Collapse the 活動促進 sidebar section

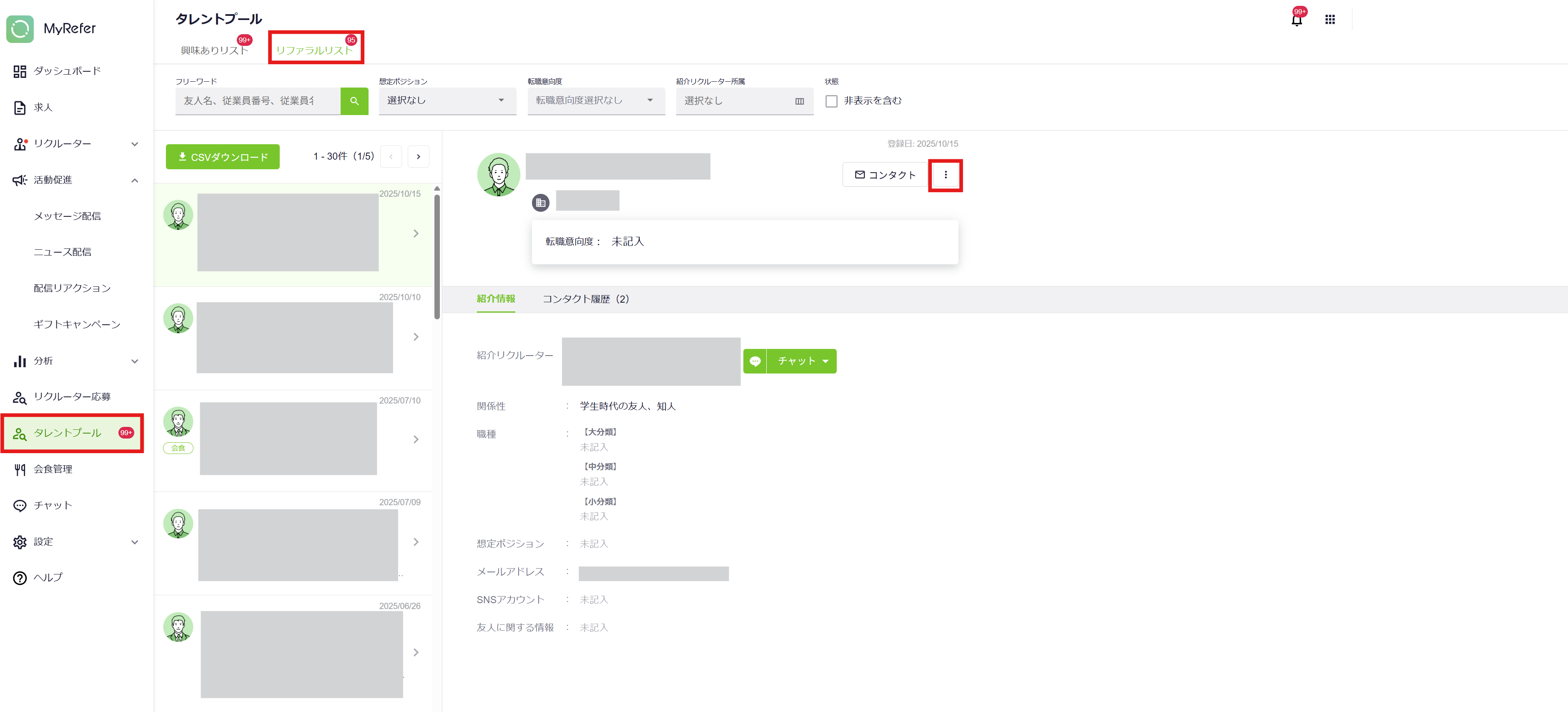135,180
